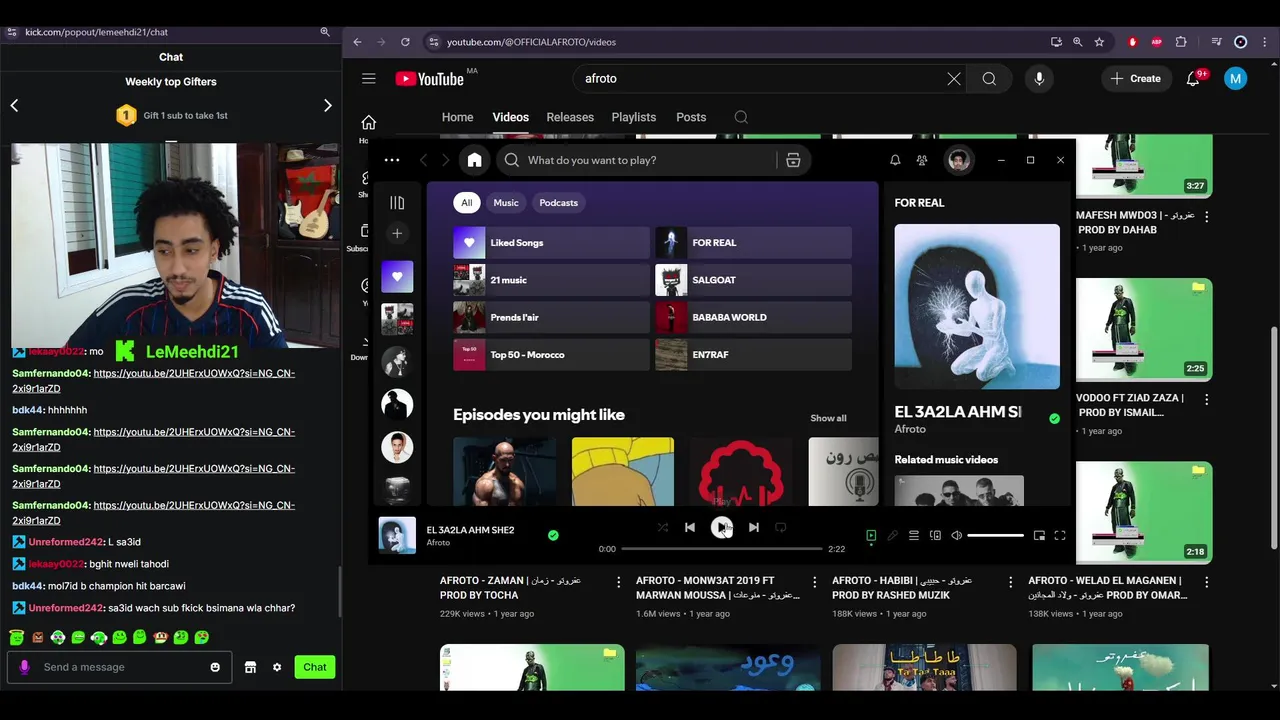
Task: Switch to YouTube channel Home tab
Action: [x=457, y=117]
